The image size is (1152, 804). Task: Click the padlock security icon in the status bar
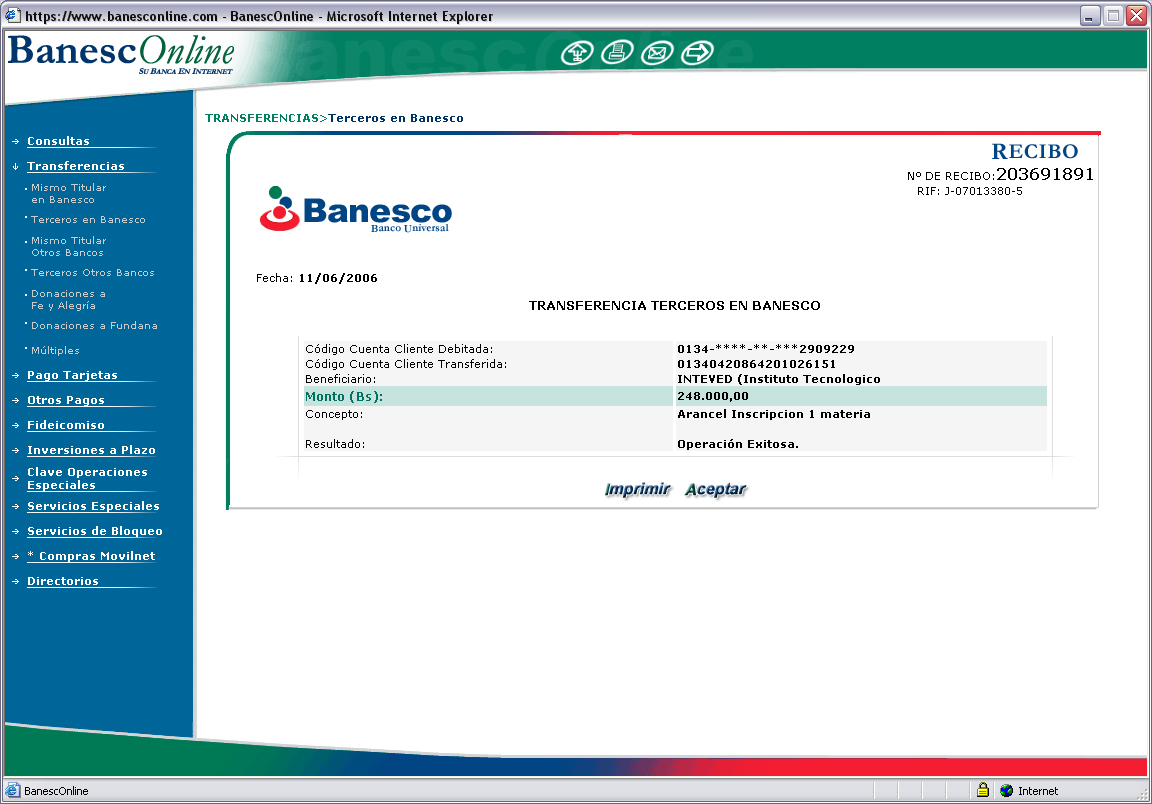982,790
